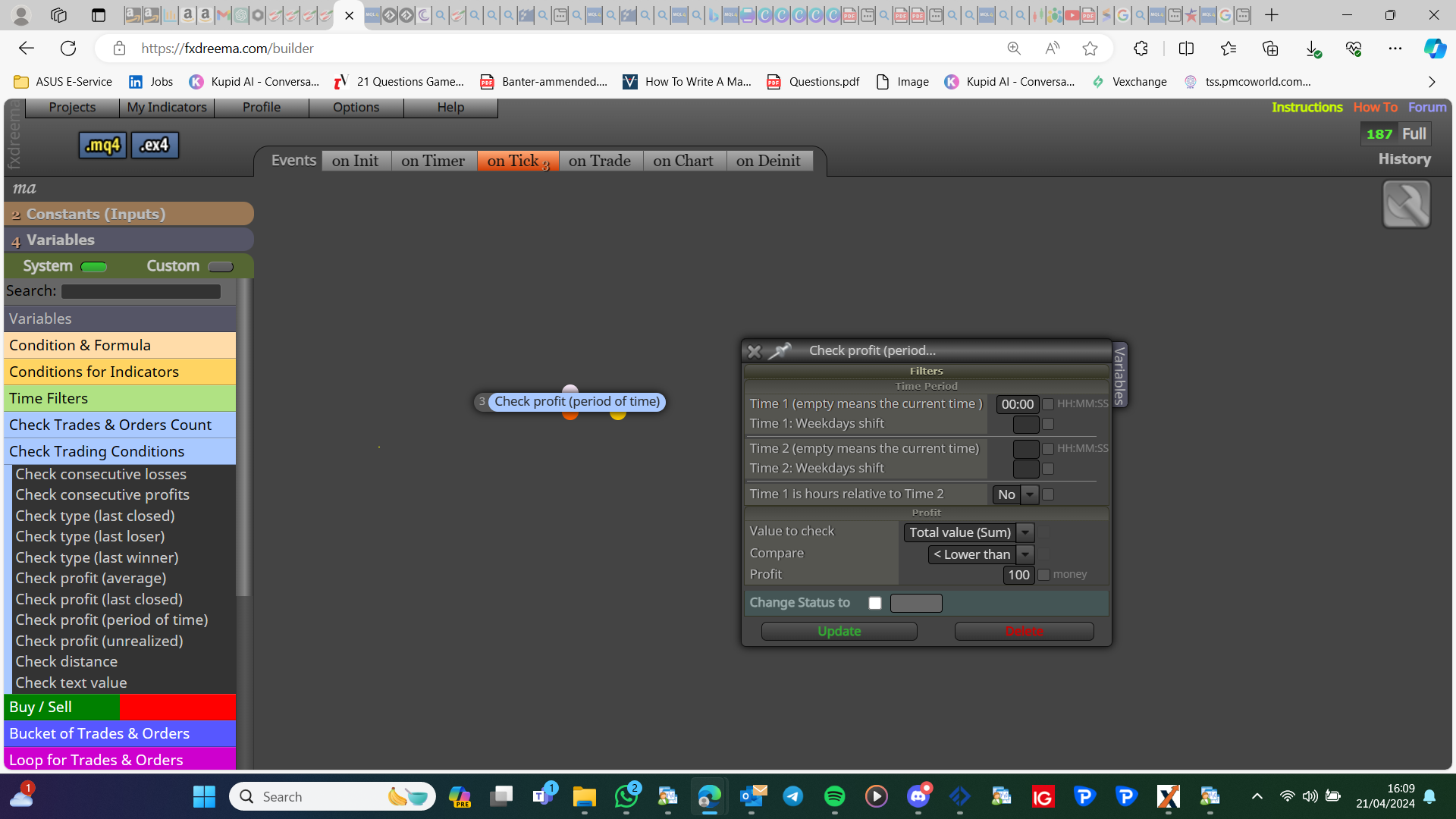
Task: Click the yellow output connector of block
Action: click(618, 415)
